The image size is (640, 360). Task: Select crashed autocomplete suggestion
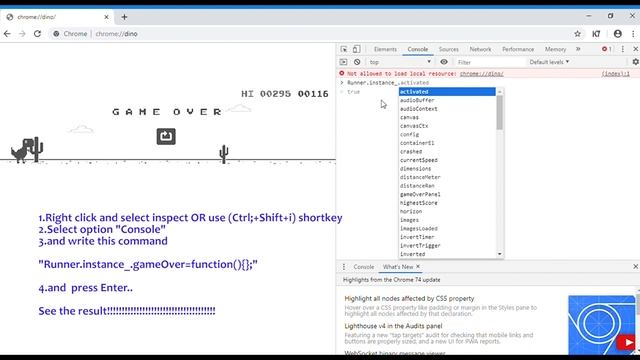point(447,151)
